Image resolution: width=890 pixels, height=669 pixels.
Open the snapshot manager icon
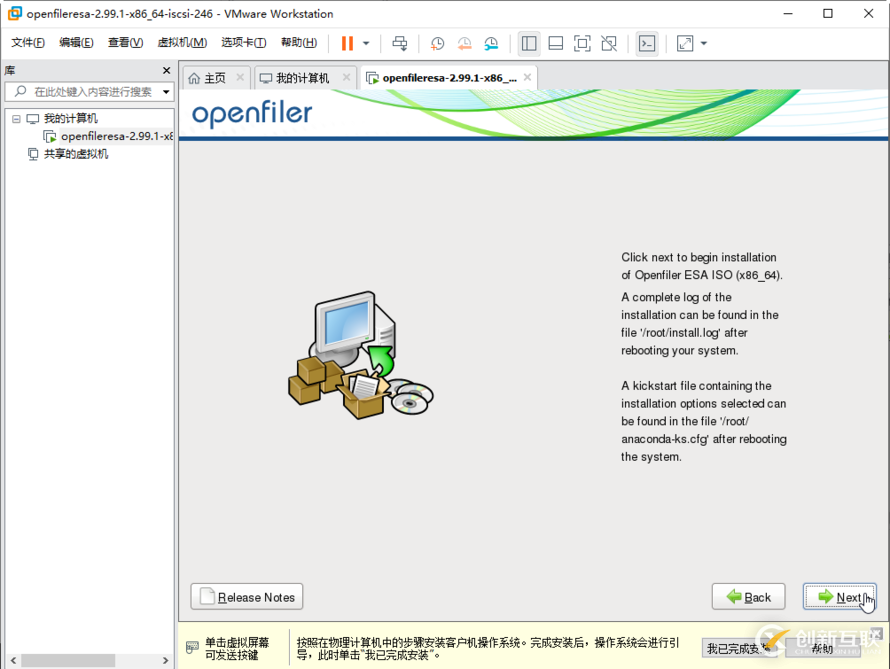click(x=491, y=43)
